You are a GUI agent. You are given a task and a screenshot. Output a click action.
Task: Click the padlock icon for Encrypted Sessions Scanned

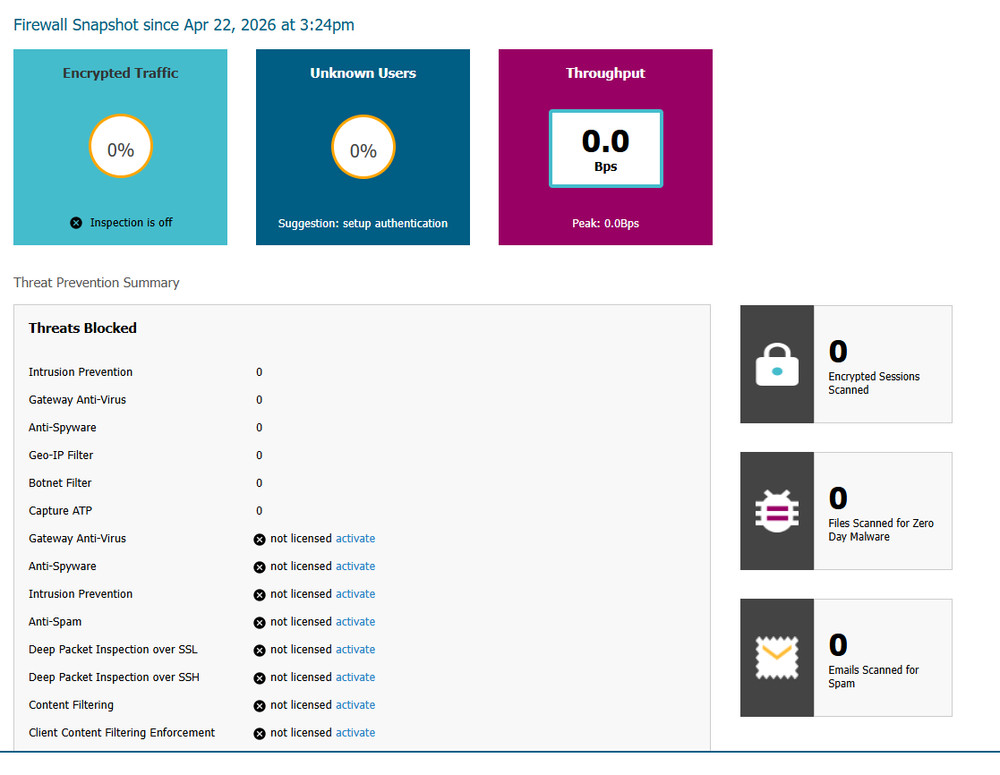(777, 364)
